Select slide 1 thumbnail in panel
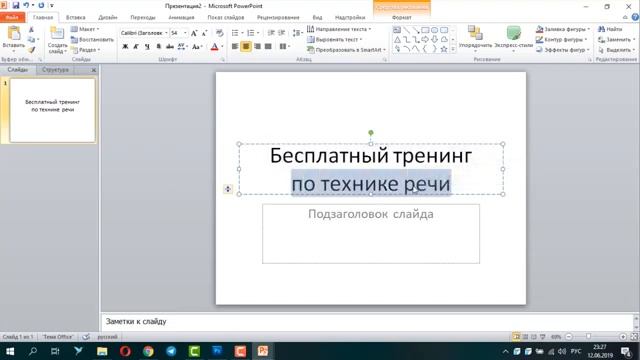Viewport: 640px width, 360px height. pyautogui.click(x=52, y=110)
